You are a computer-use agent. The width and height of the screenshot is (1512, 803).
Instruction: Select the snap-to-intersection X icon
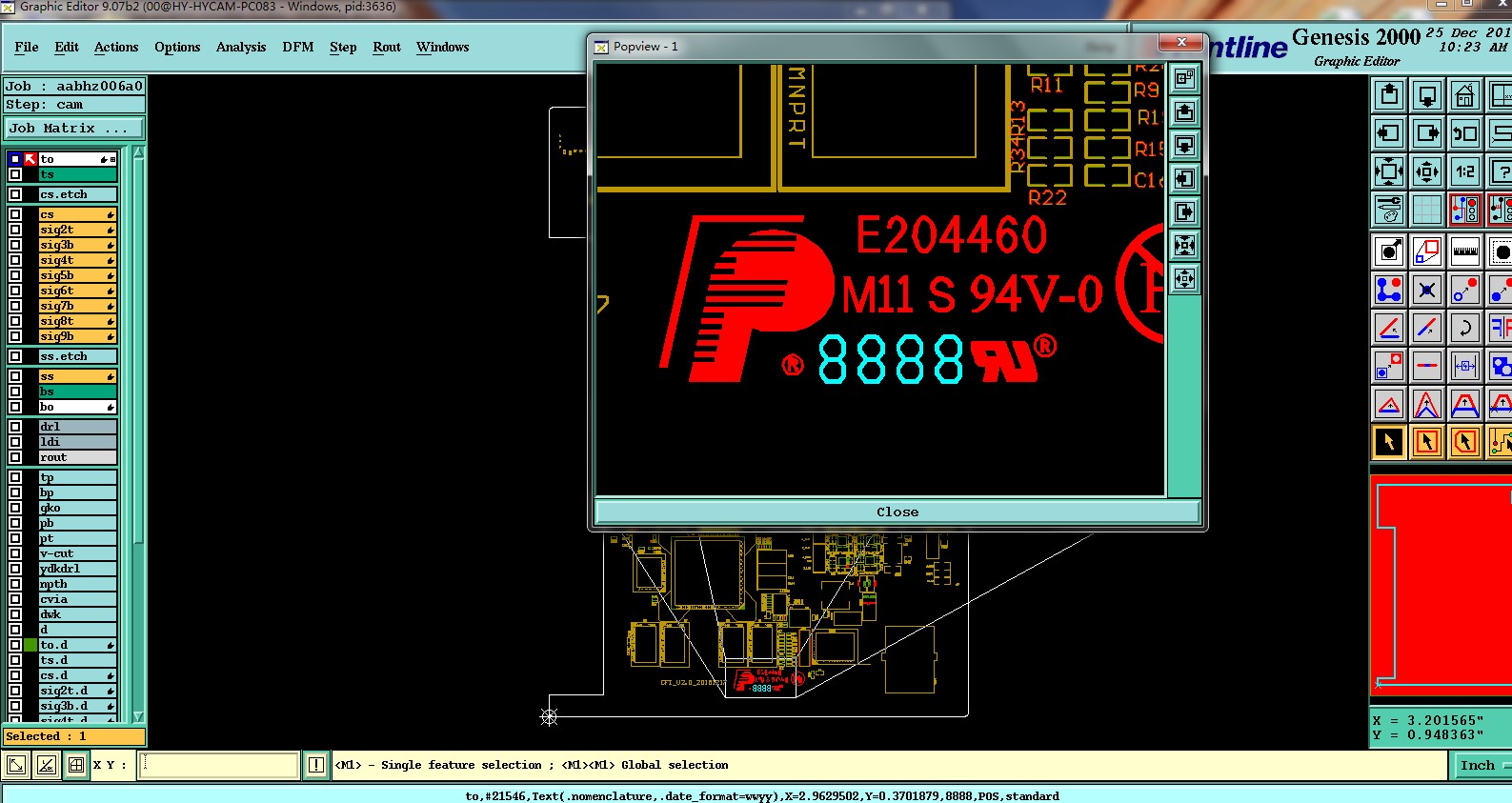[x=1427, y=290]
